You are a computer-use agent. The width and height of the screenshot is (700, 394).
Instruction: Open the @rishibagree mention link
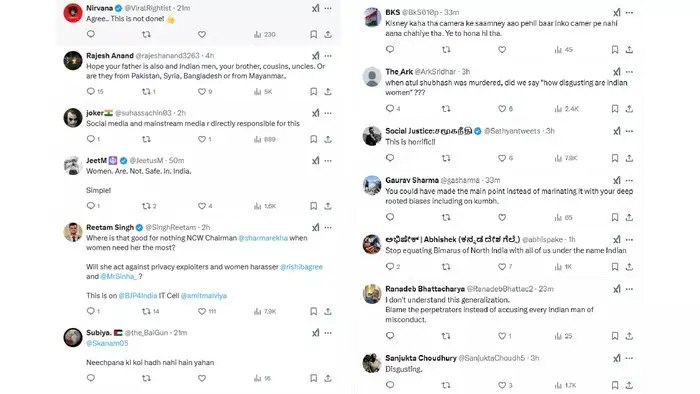(x=301, y=267)
